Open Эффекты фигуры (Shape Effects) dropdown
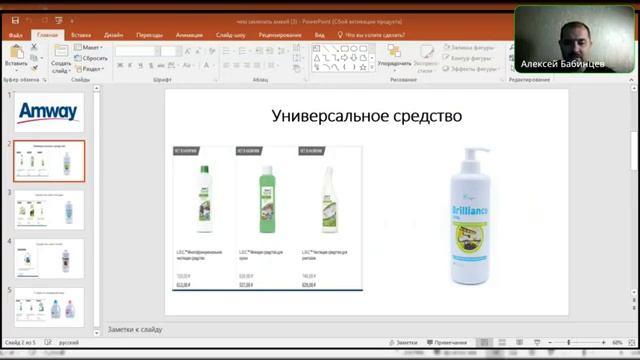 pyautogui.click(x=471, y=69)
